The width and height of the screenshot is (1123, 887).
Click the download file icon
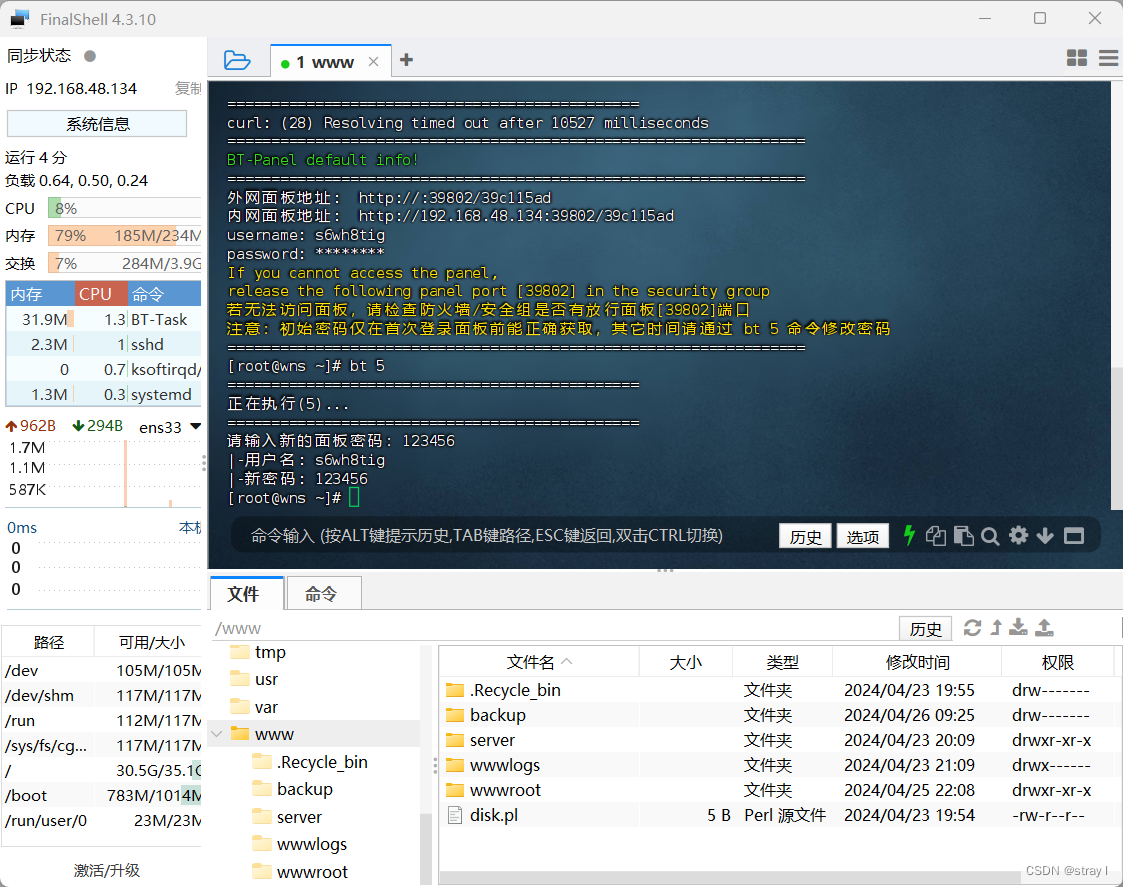(1018, 628)
